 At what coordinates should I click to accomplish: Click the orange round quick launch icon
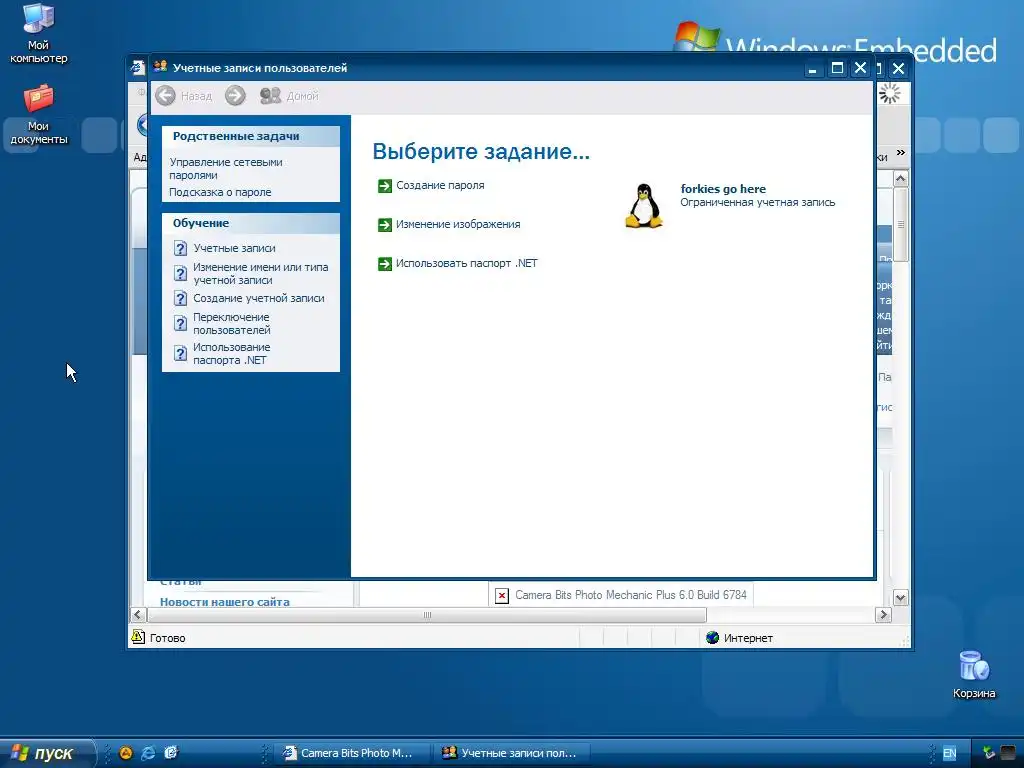(126, 753)
